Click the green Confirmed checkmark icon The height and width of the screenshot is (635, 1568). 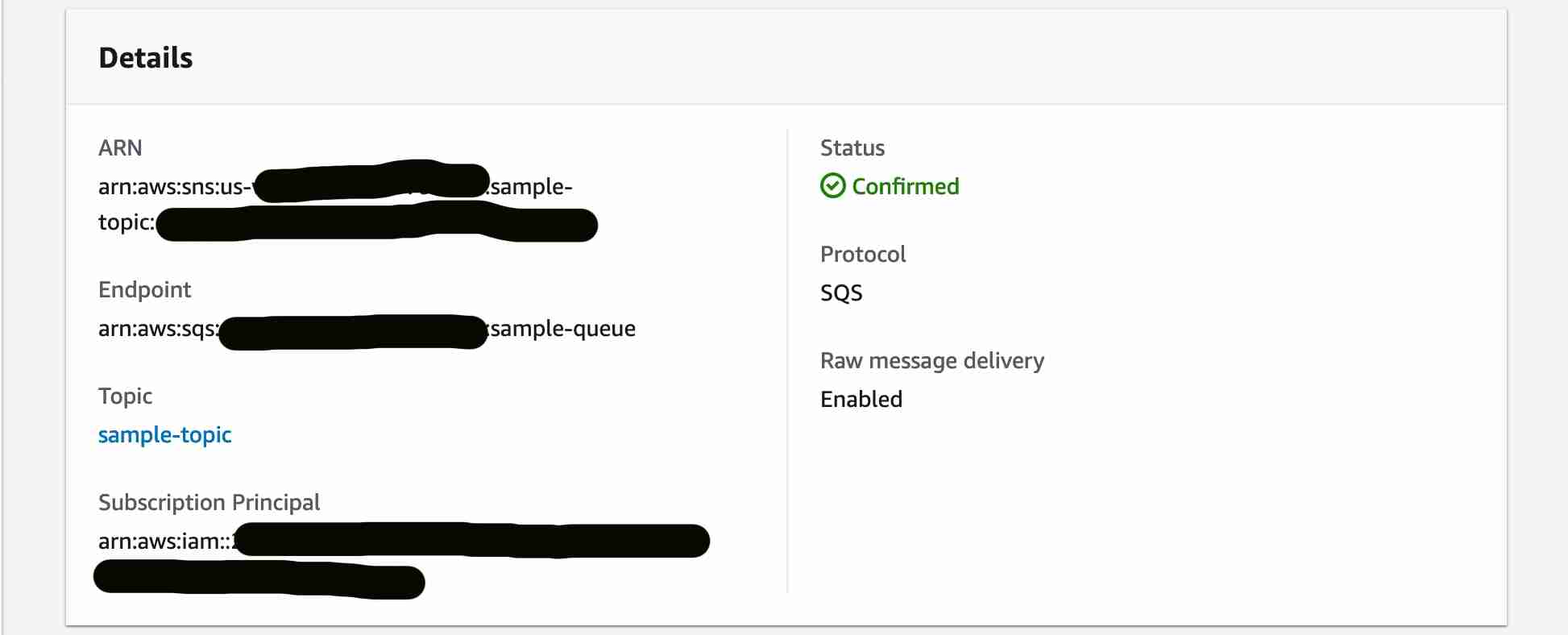pos(832,186)
